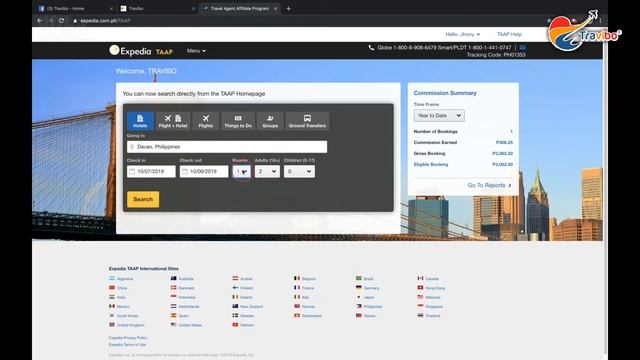Viewport: 640px width, 360px height.
Task: Open the Expedia Privacy Policy link
Action: click(128, 338)
